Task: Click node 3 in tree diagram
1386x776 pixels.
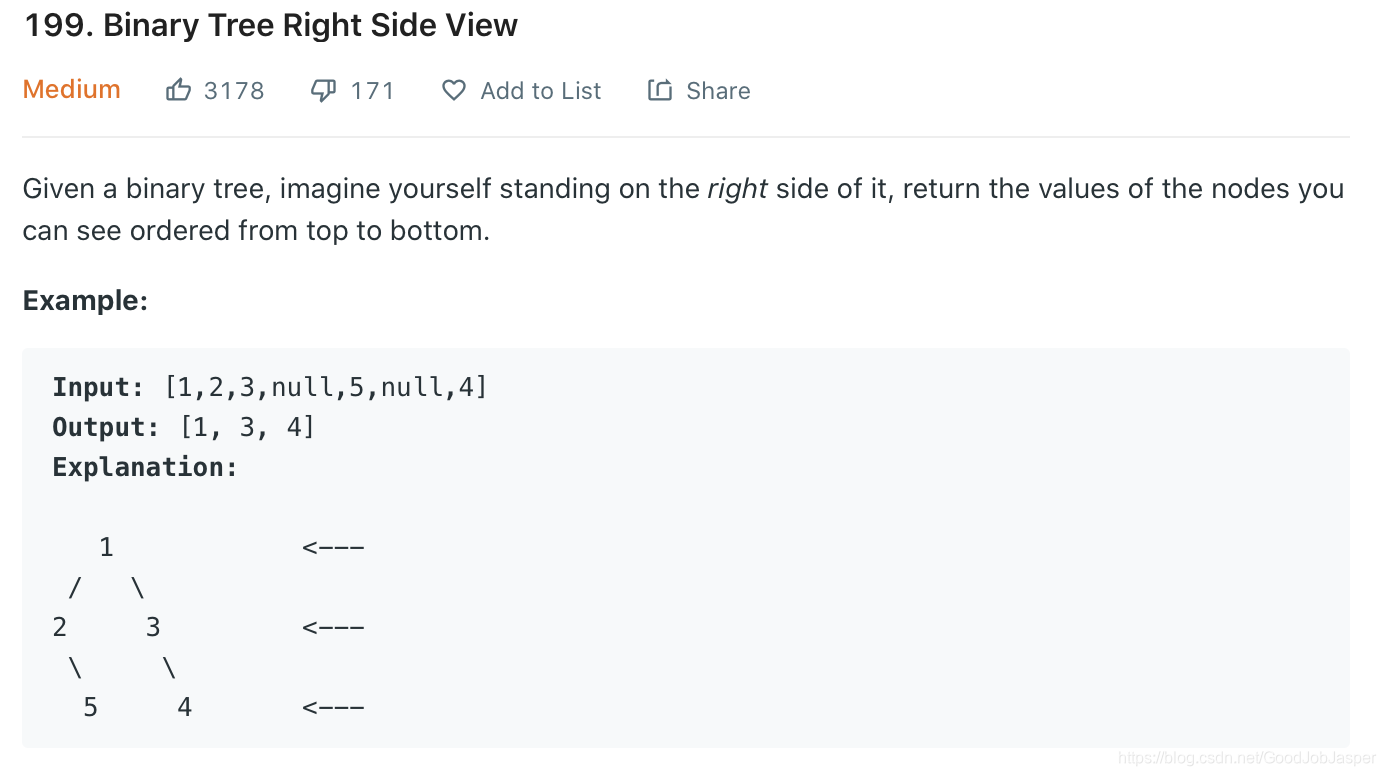Action: click(x=153, y=627)
